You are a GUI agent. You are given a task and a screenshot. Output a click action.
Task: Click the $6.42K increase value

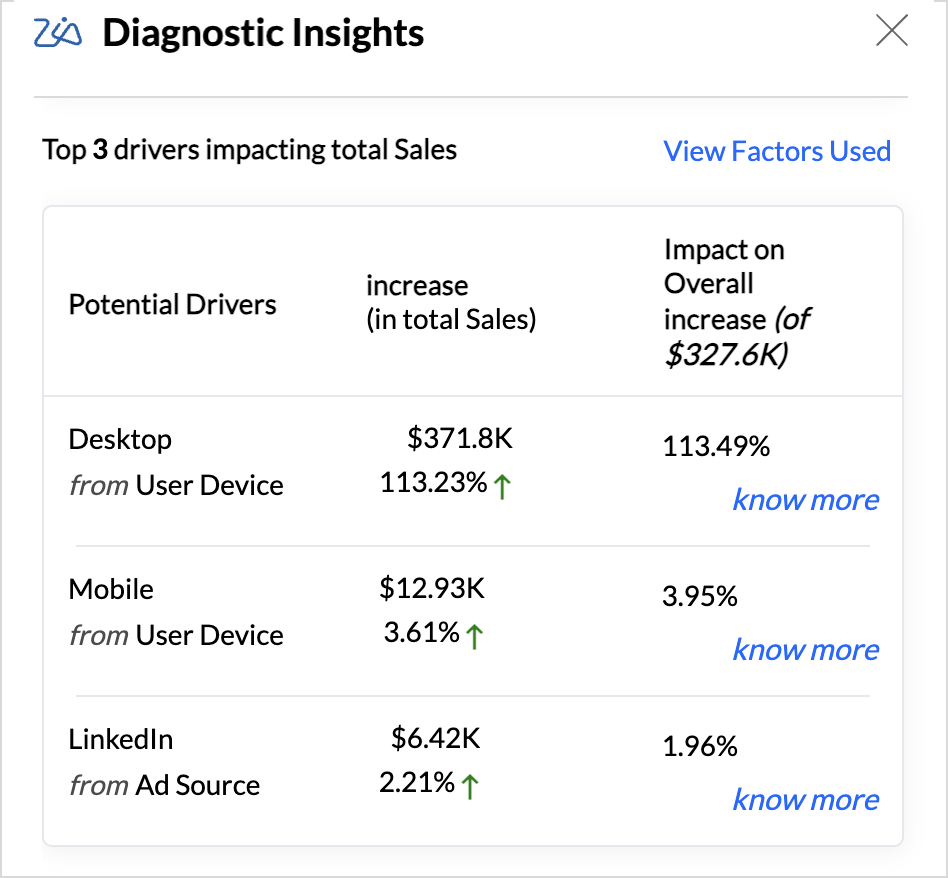436,738
